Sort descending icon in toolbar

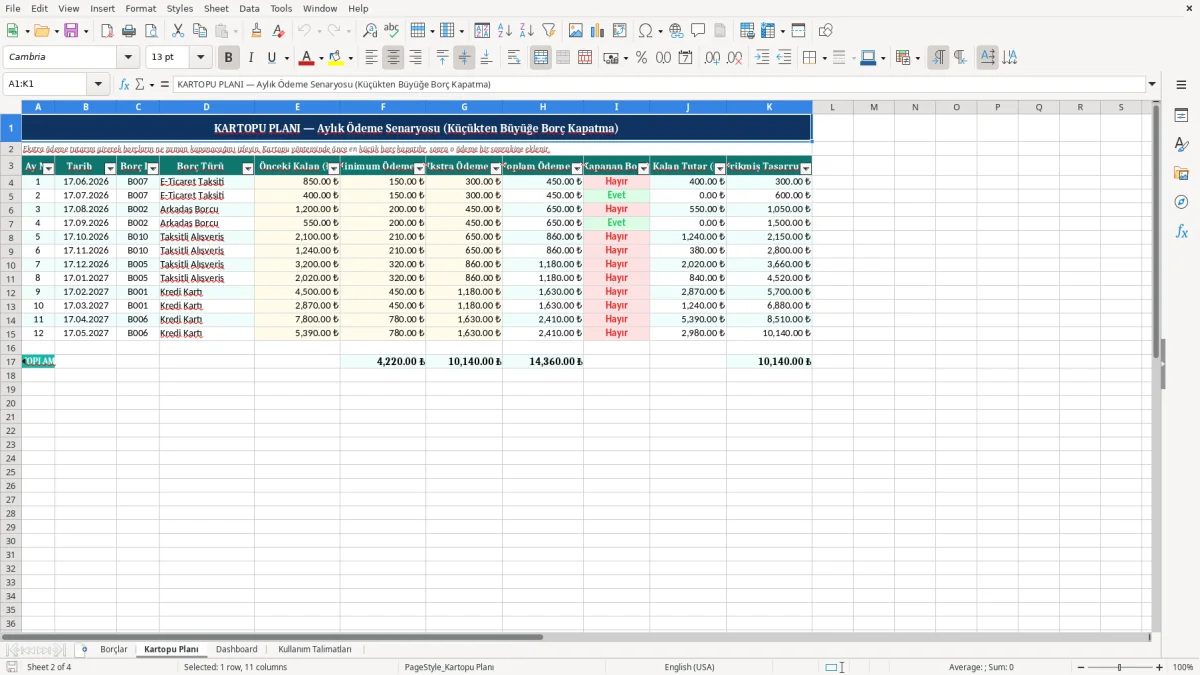click(527, 31)
